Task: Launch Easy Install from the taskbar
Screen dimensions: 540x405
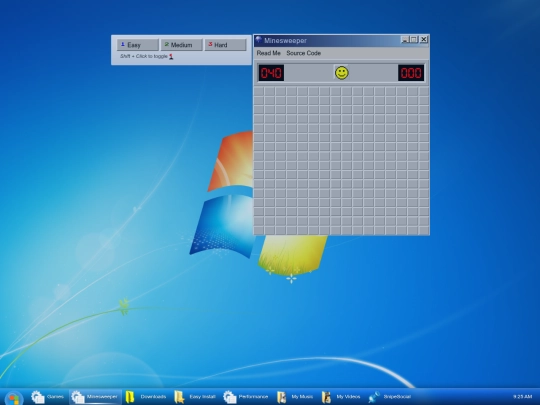Action: 195,397
